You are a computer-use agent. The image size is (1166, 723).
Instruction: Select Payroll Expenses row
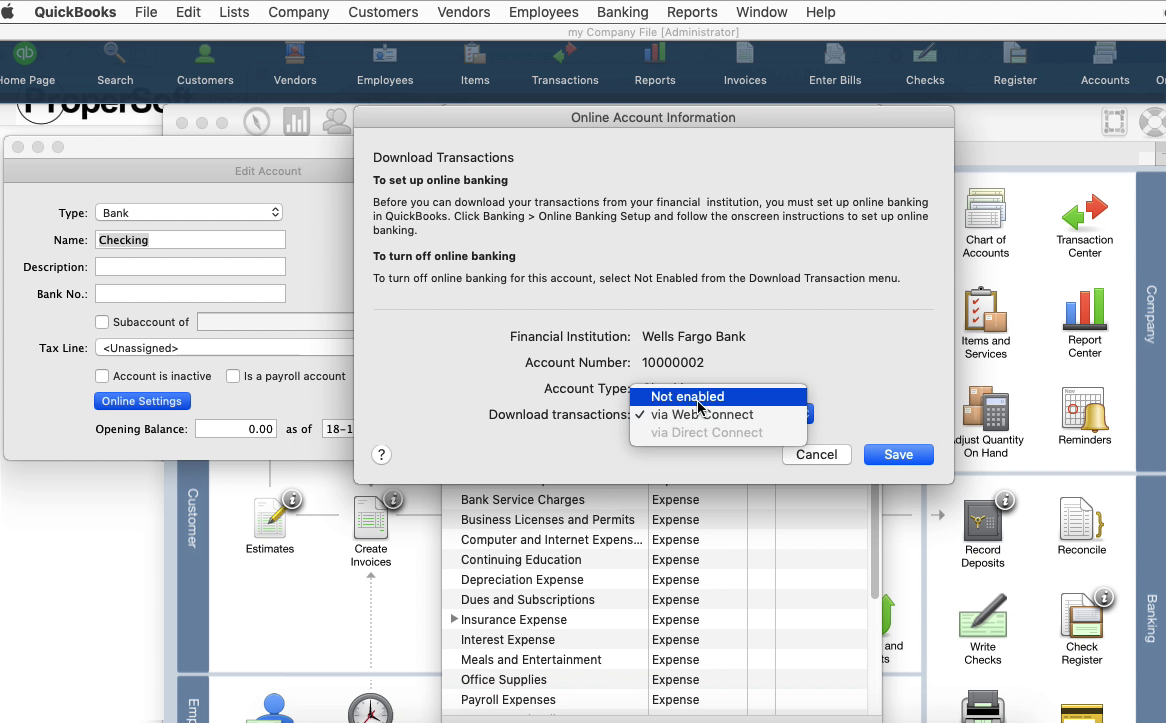[x=654, y=699]
